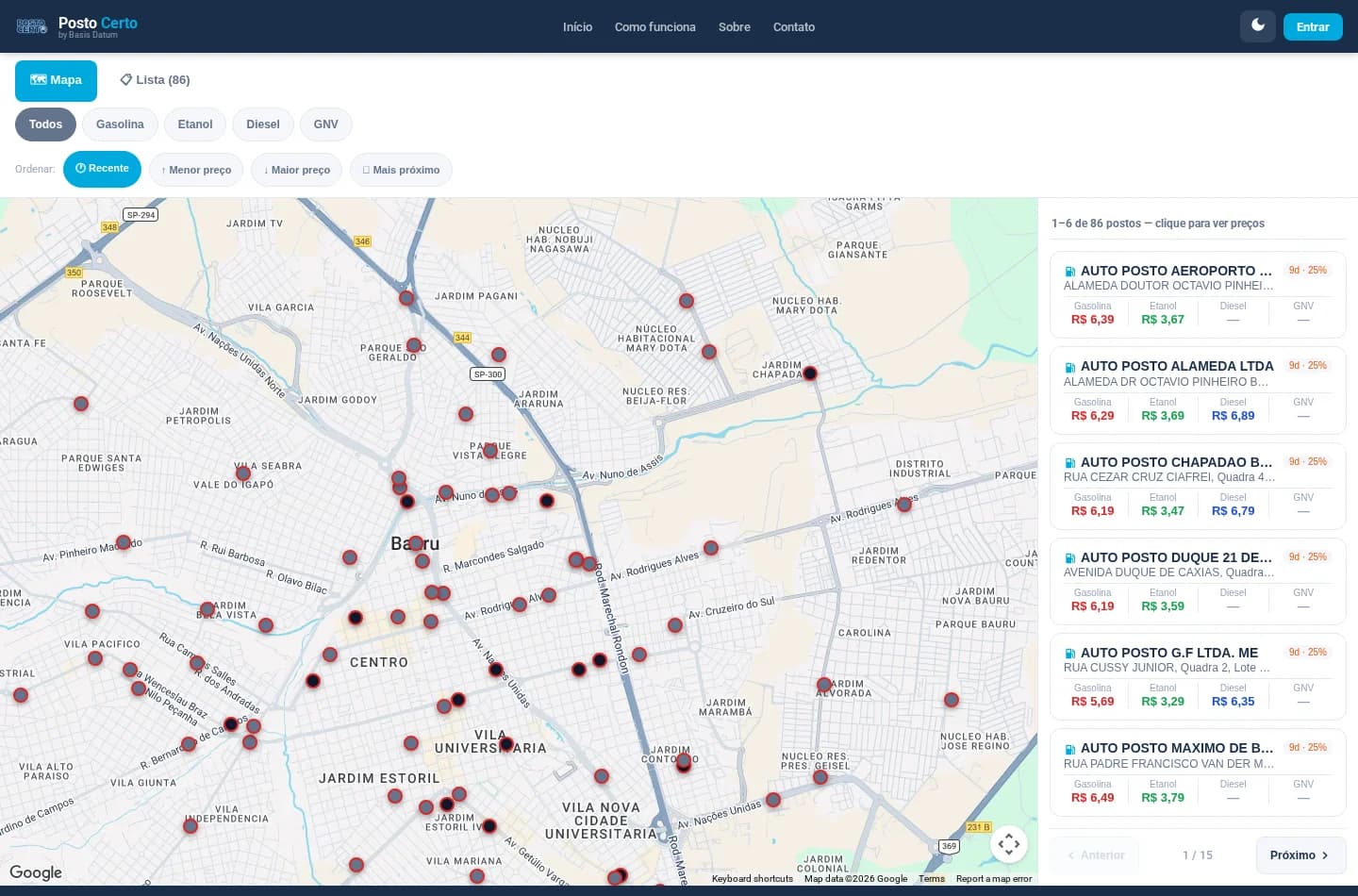Go to next page with Próximo
This screenshot has height=896, width=1358.
coord(1300,855)
